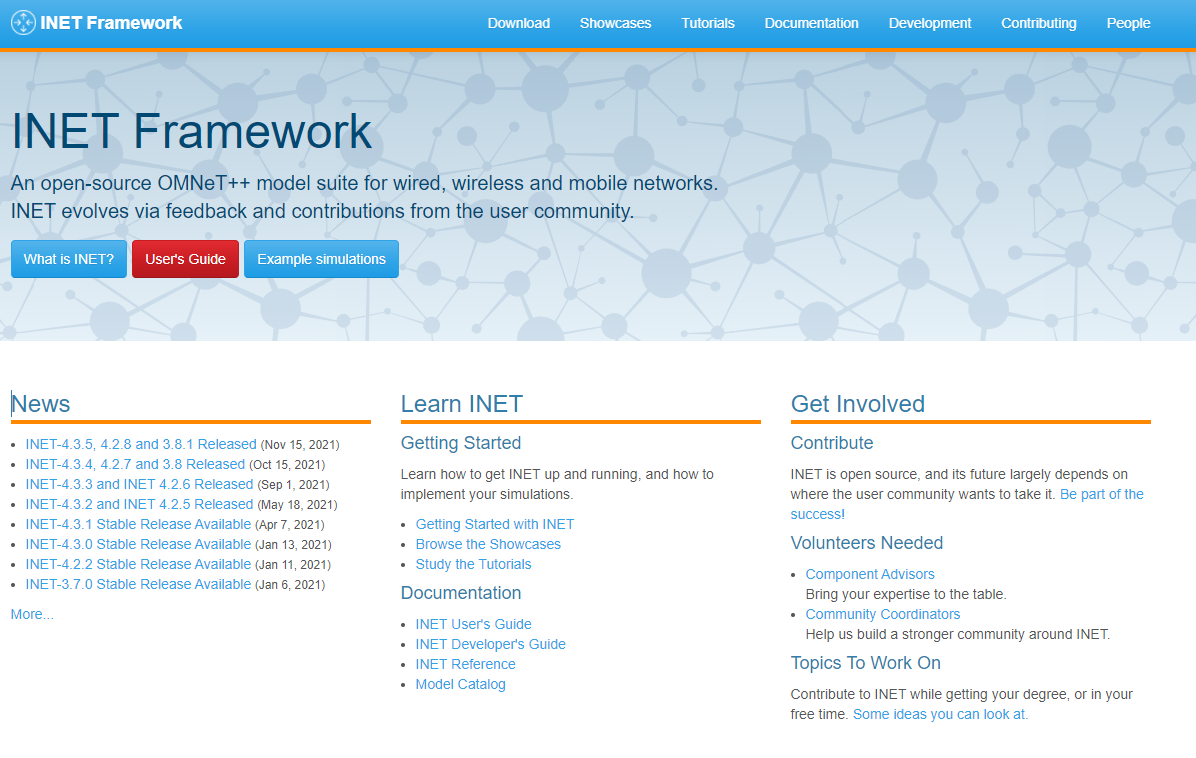This screenshot has width=1196, height=758.
Task: Open INET-3.7.0 Stable Release Available link
Action: click(138, 584)
